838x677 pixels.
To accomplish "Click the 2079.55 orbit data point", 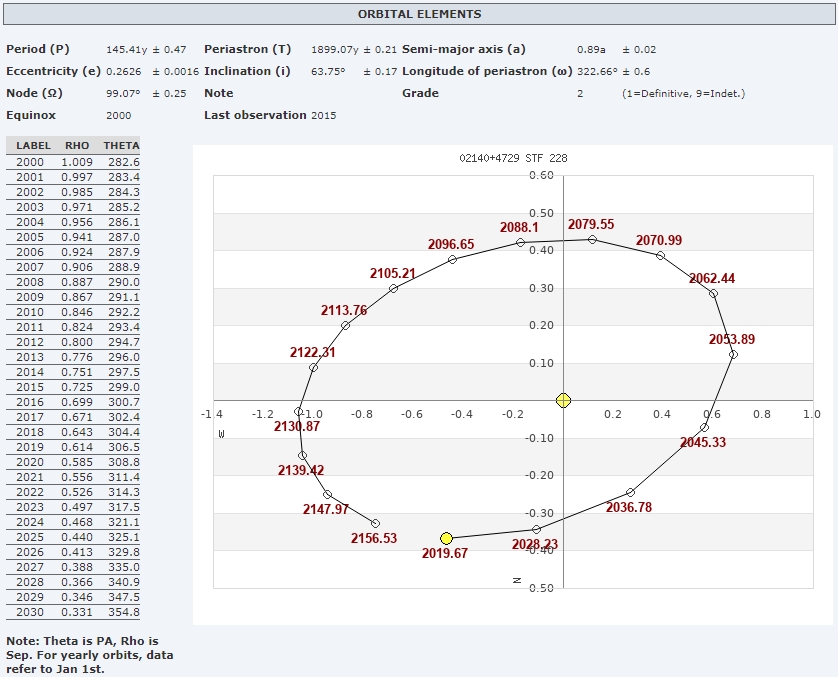I will coord(592,239).
